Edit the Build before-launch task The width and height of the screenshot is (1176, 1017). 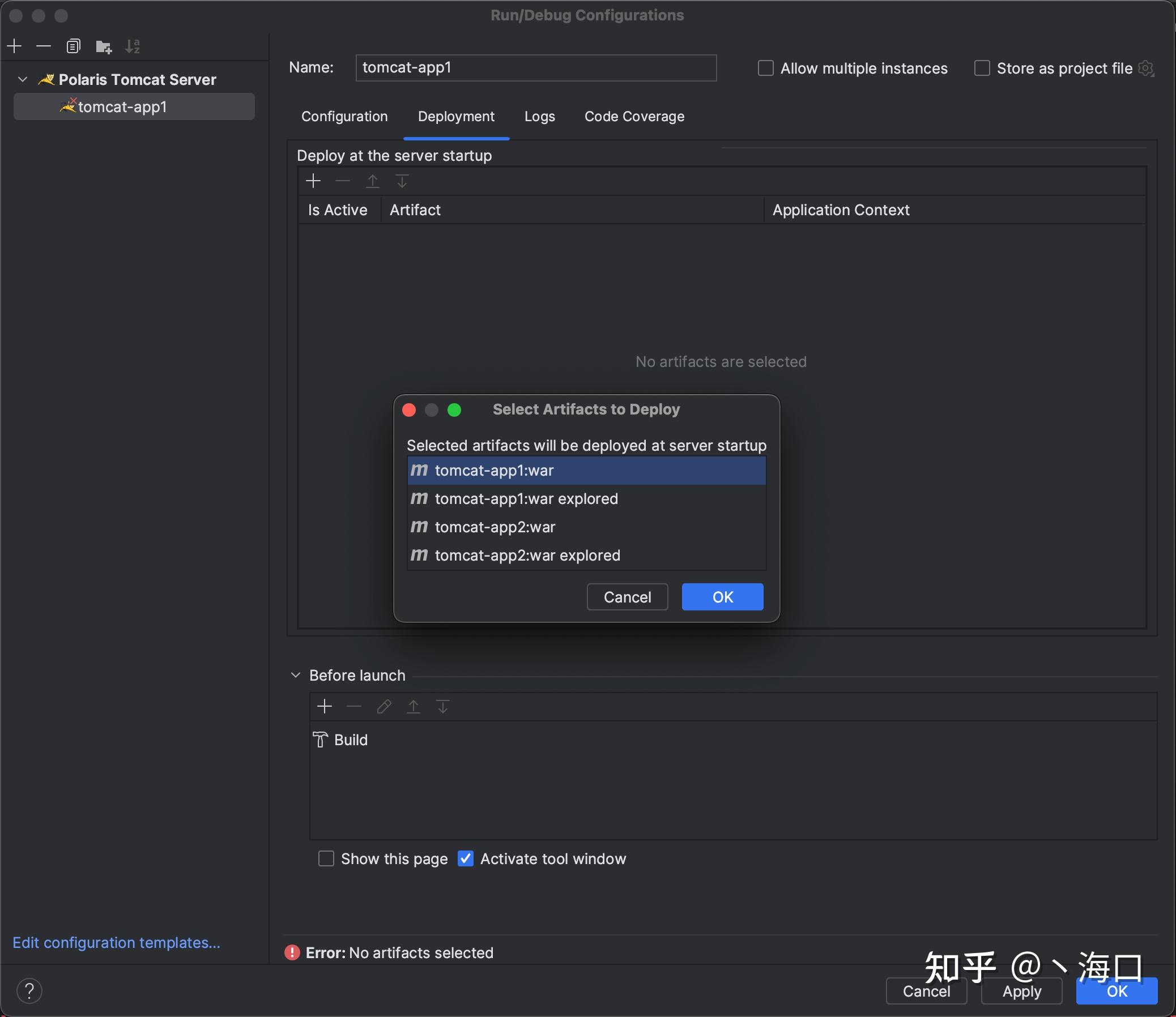click(x=384, y=707)
